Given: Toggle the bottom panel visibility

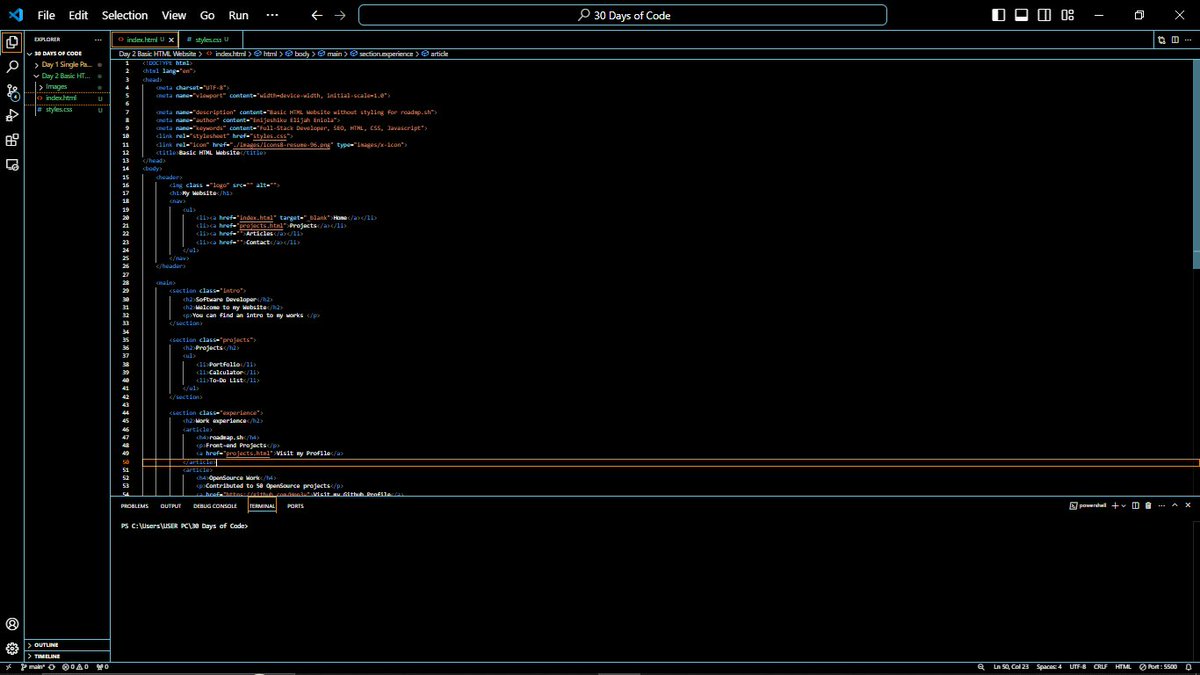Looking at the screenshot, I should (x=1022, y=15).
